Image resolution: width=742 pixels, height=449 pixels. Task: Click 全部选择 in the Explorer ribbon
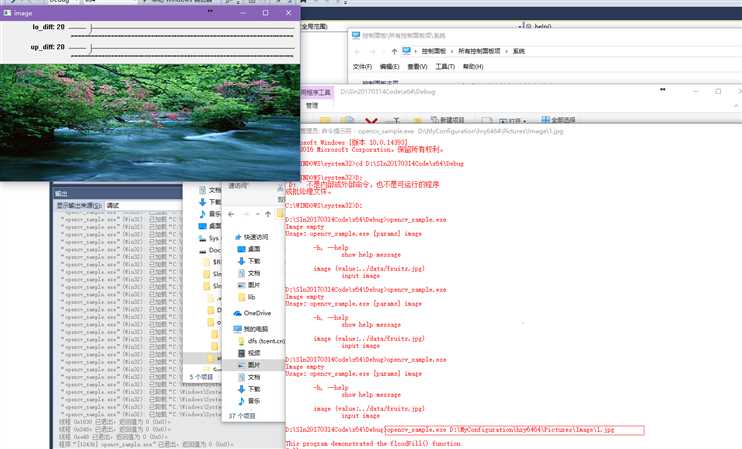558,120
